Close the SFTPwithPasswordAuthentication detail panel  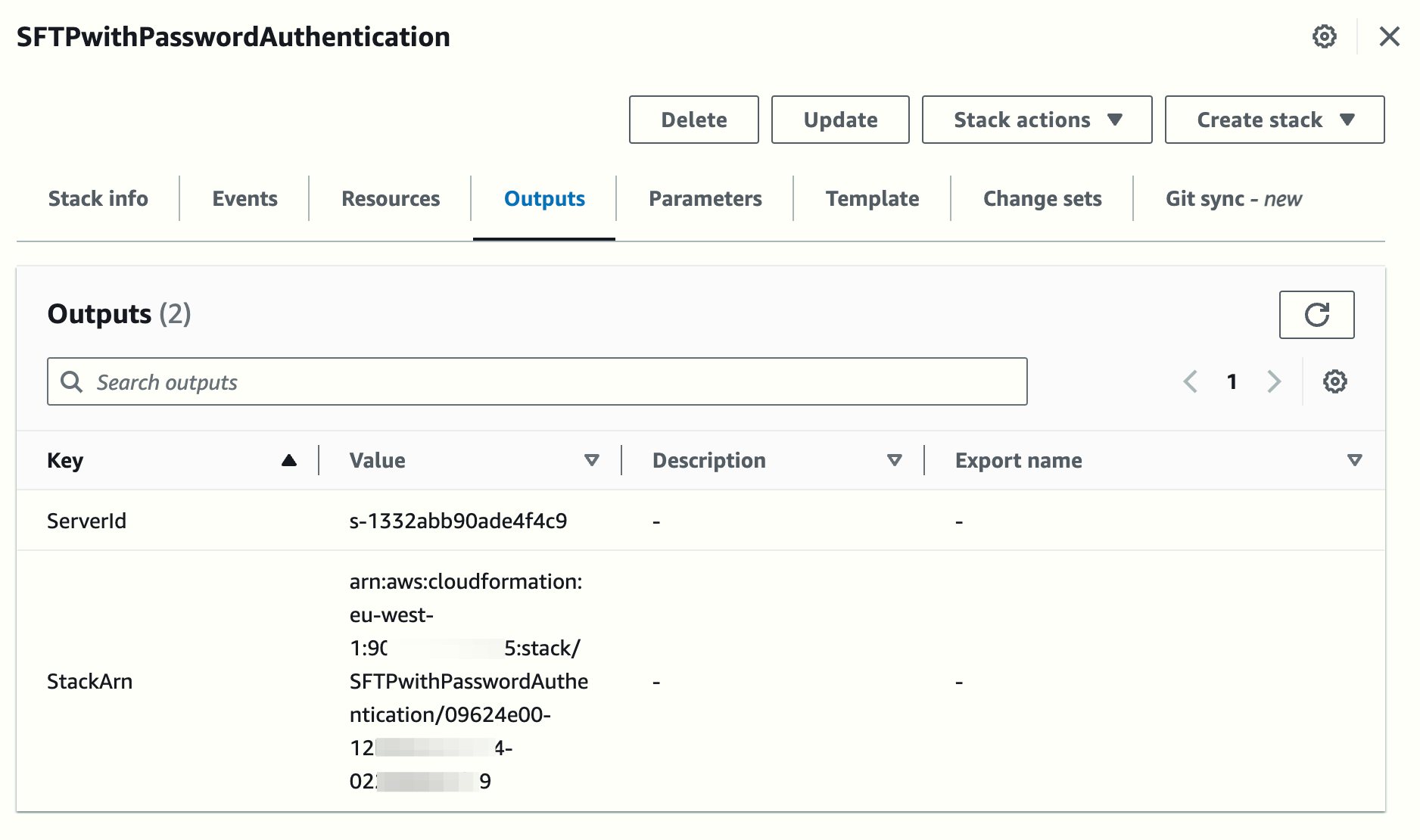(1390, 36)
